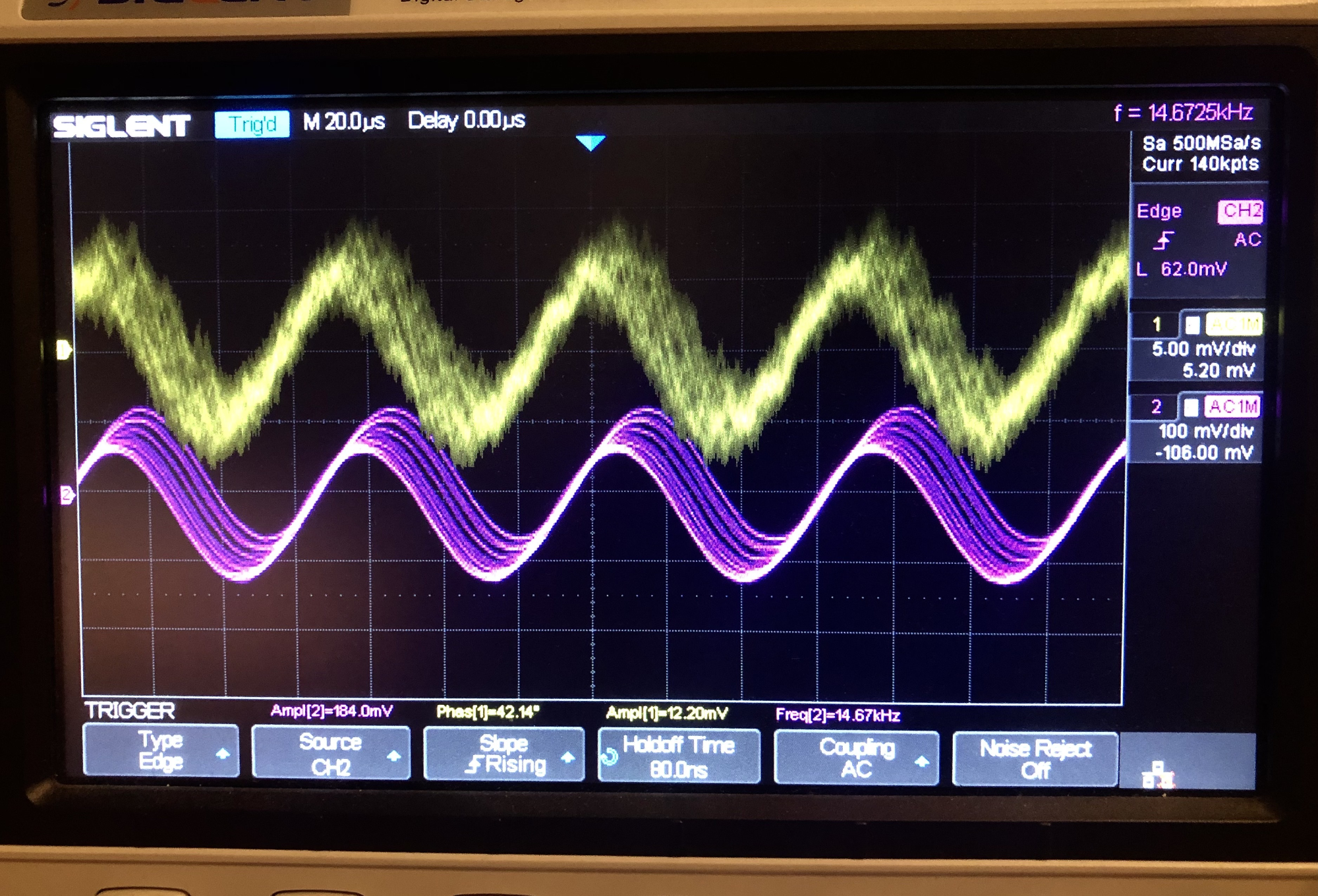
Task: Select the Curr 140kpts memory depth
Action: 1200,163
